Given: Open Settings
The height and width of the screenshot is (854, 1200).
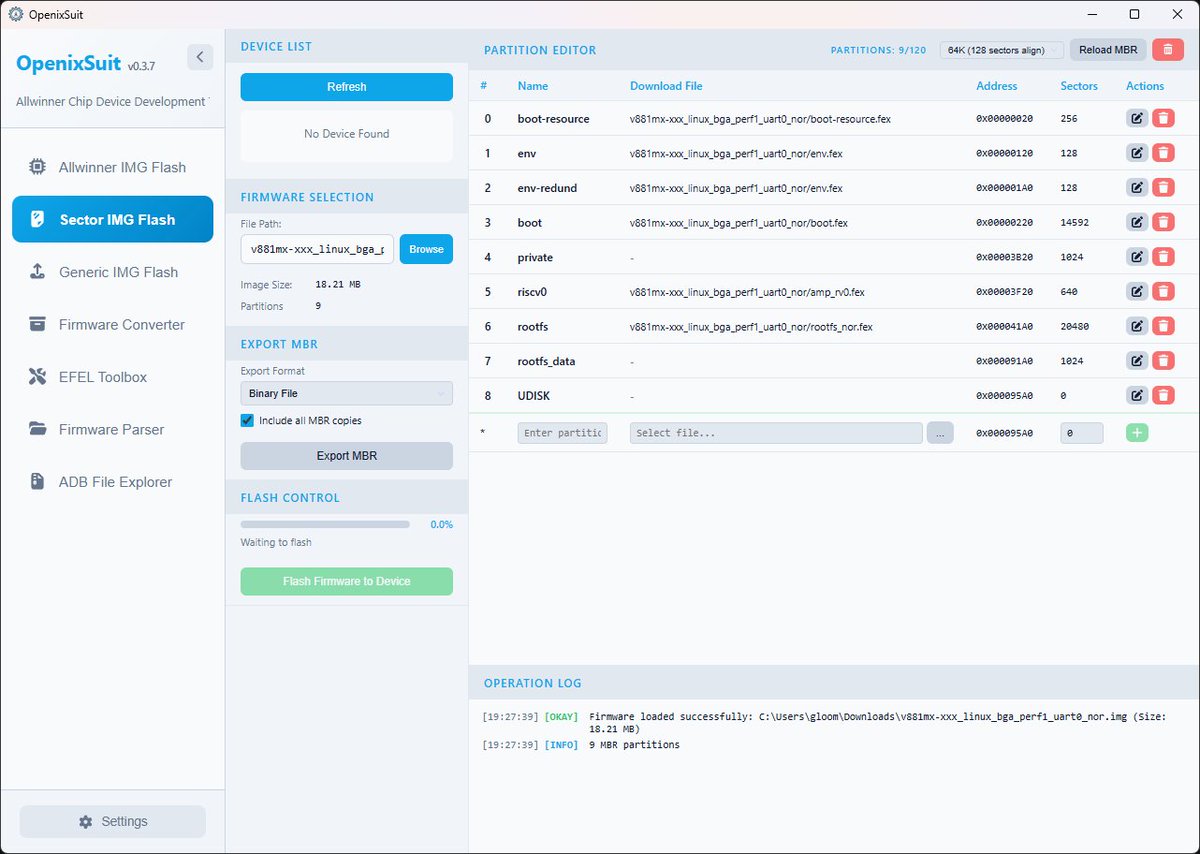Looking at the screenshot, I should coord(113,821).
